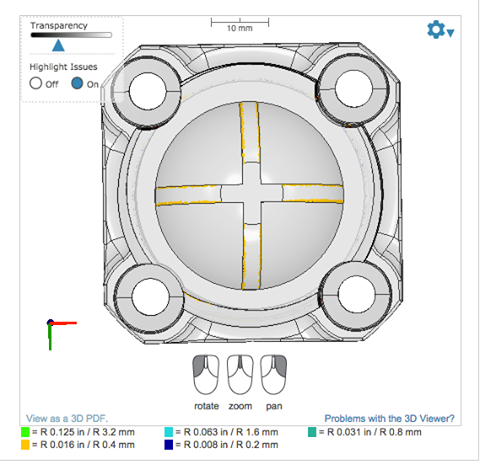Click the teal R 0.031 in swatch

[x=312, y=432]
